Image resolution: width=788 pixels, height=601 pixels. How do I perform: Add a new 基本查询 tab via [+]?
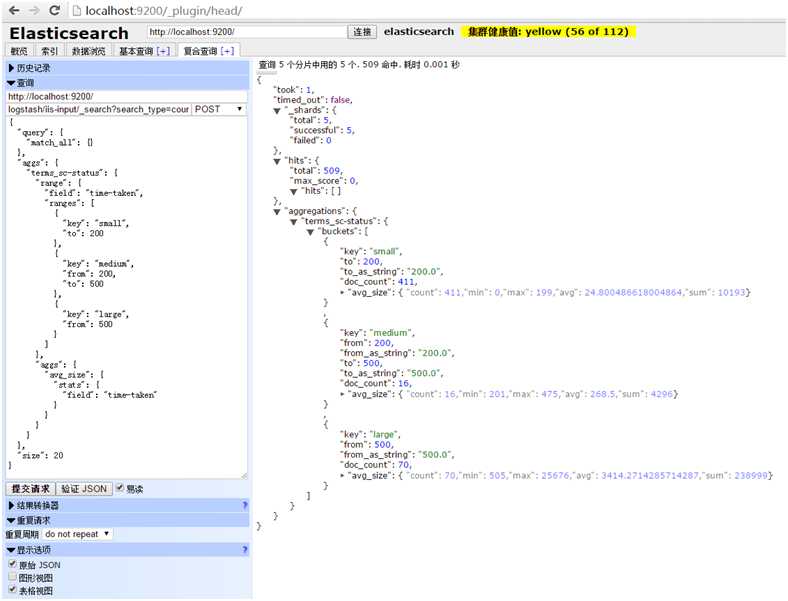click(163, 51)
